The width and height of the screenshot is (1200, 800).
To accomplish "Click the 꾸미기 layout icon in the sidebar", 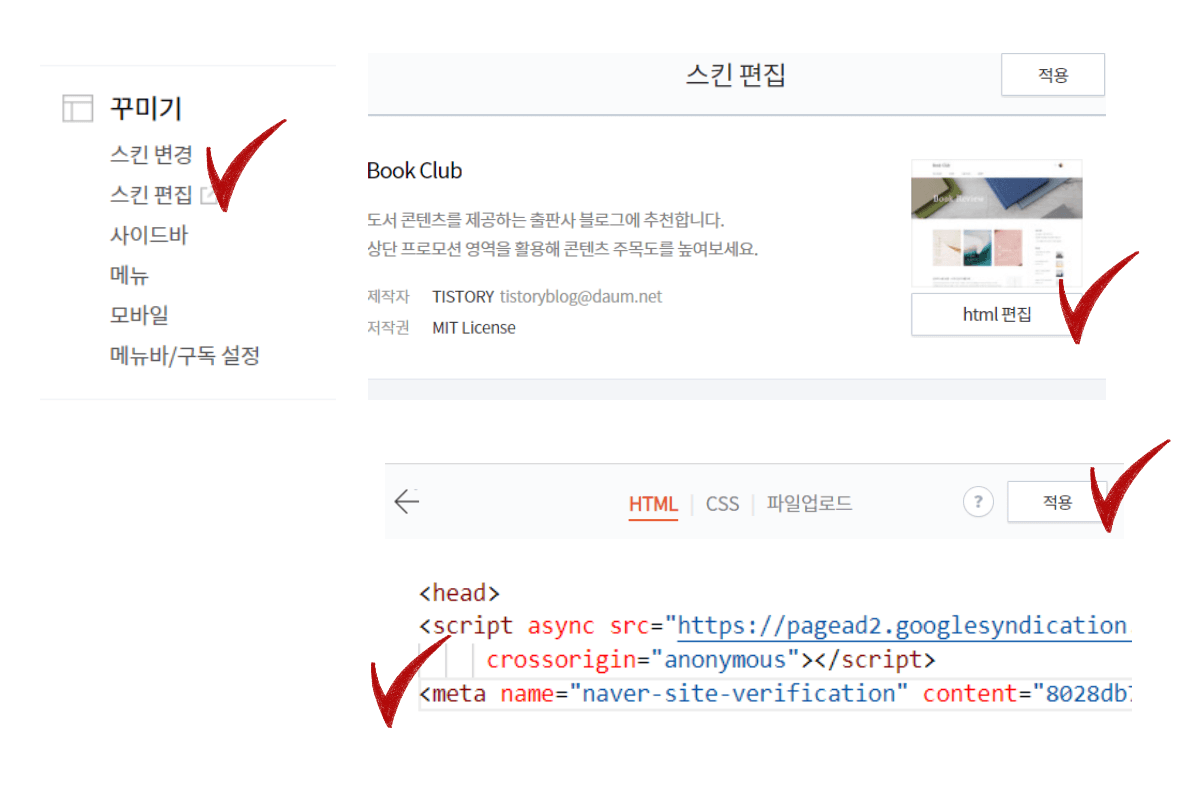I will (77, 108).
